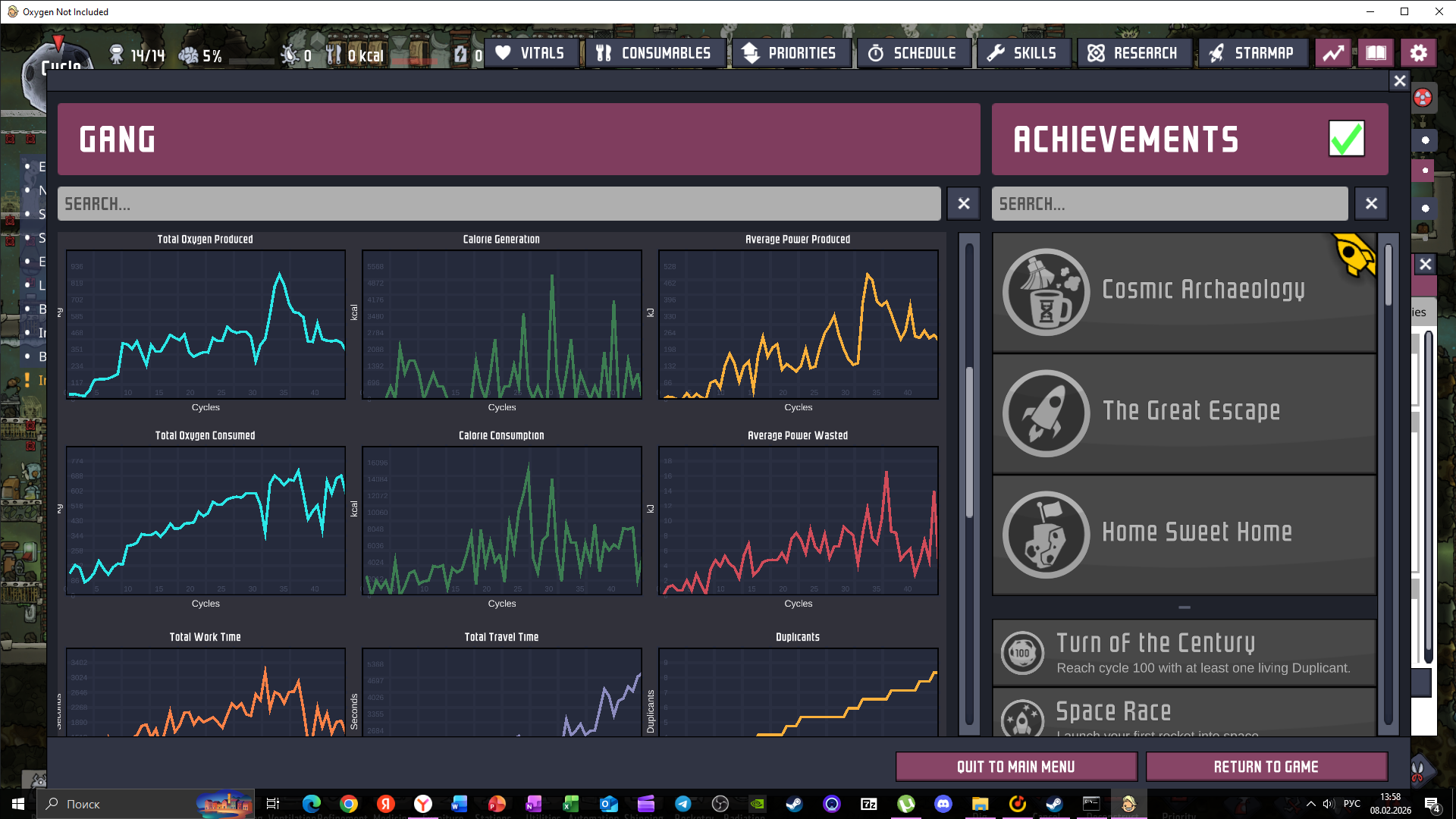1456x819 pixels.
Task: Click Quit to Main Menu button
Action: (x=1015, y=767)
